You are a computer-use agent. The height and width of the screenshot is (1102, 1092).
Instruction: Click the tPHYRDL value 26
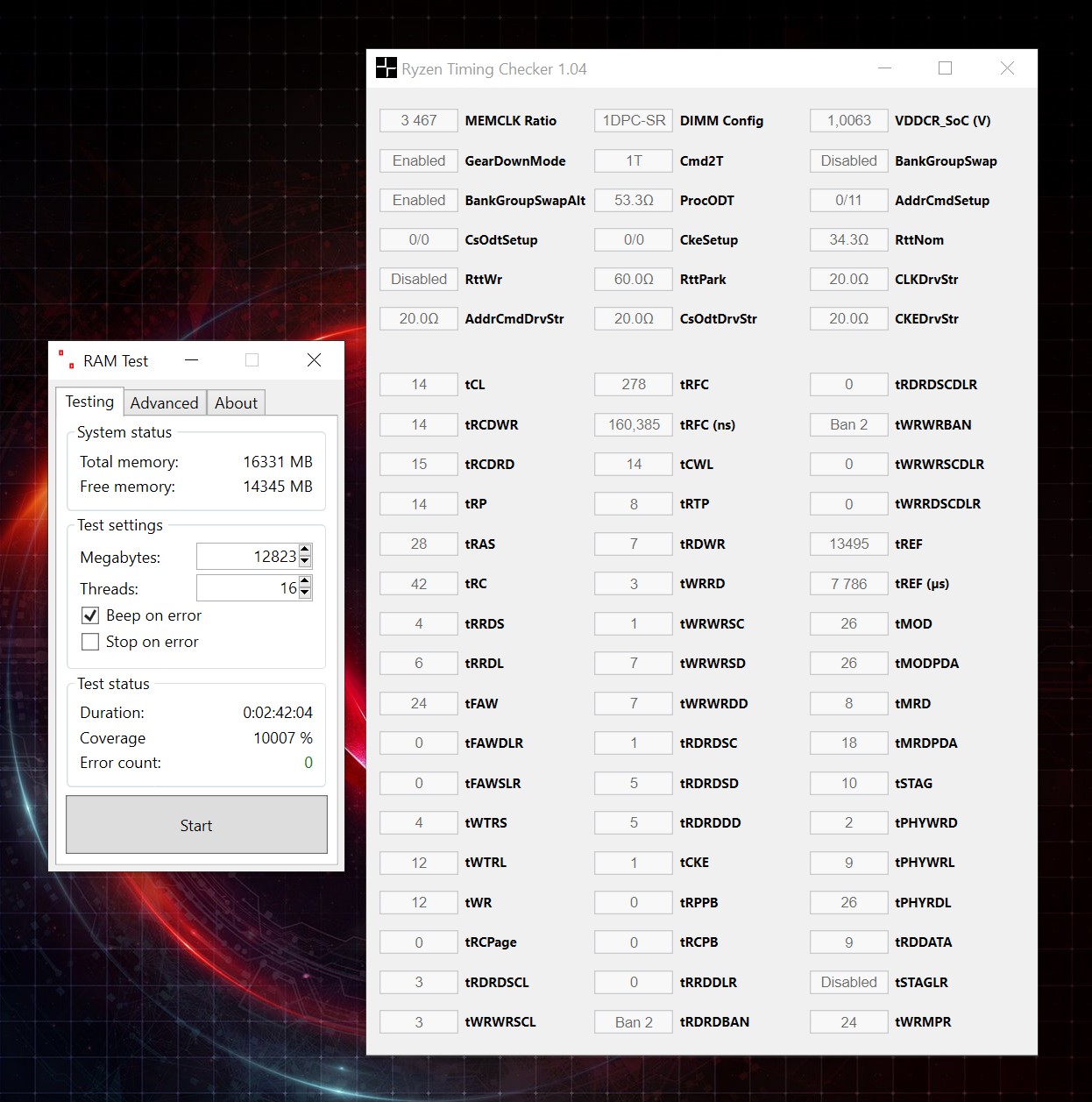click(x=849, y=902)
